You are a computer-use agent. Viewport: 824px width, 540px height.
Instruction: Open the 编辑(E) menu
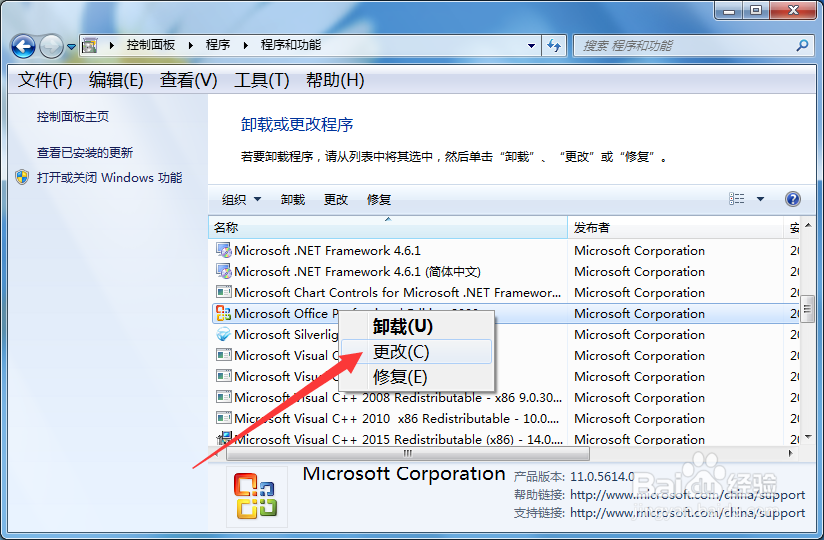[x=116, y=80]
